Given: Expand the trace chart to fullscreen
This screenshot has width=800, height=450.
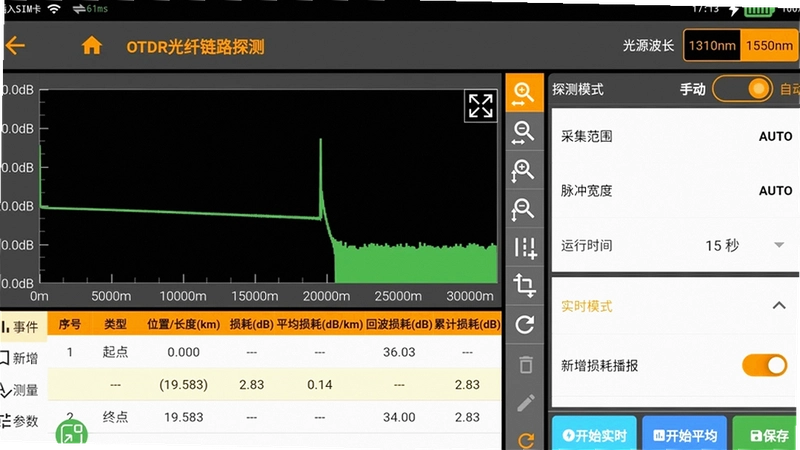Looking at the screenshot, I should [481, 106].
